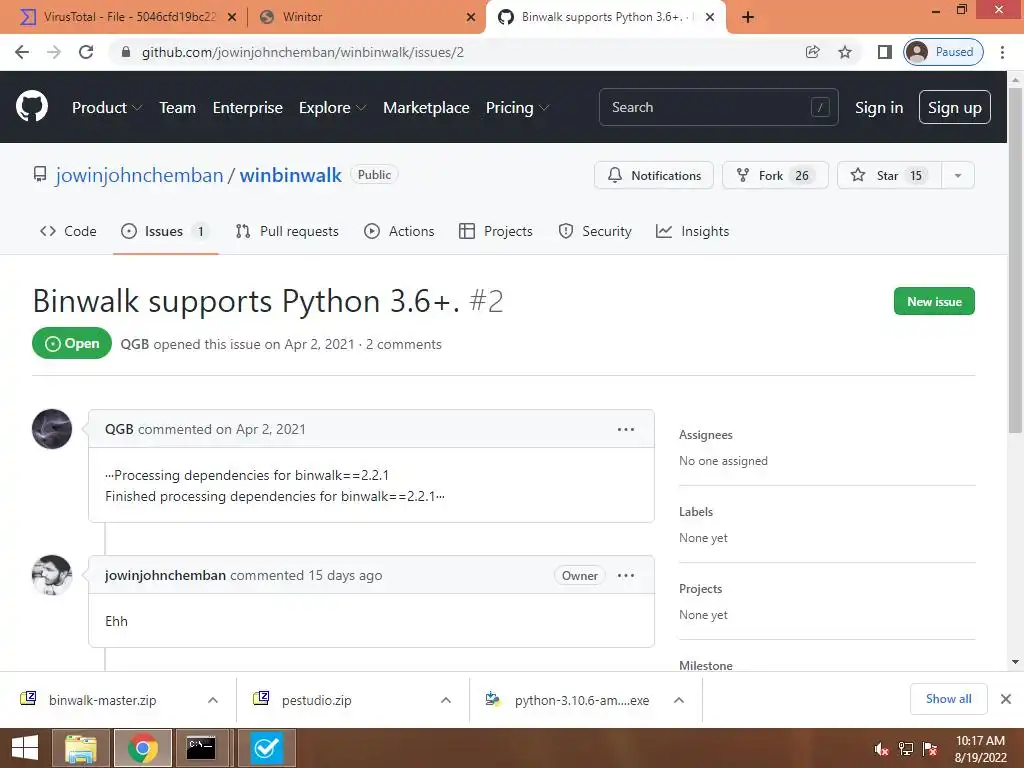Click the site info lock icon
The width and height of the screenshot is (1024, 768).
[x=126, y=52]
